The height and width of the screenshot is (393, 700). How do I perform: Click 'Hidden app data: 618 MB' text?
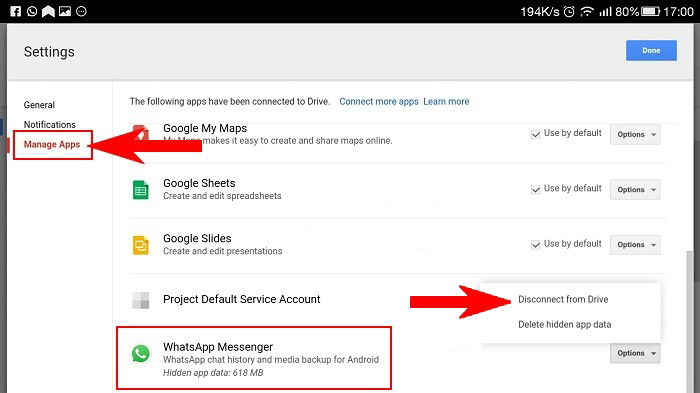click(x=213, y=373)
